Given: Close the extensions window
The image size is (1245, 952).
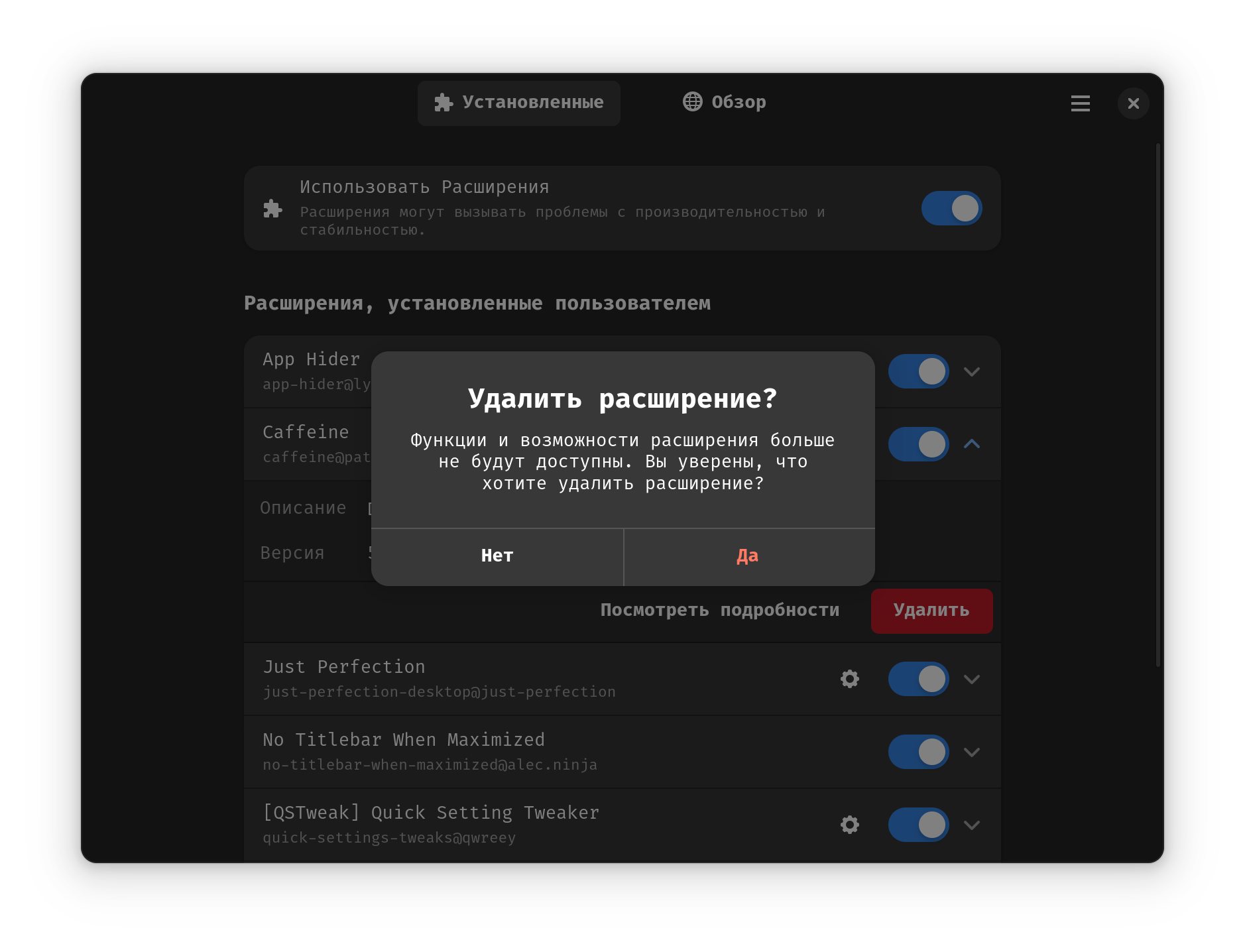Looking at the screenshot, I should [x=1133, y=103].
